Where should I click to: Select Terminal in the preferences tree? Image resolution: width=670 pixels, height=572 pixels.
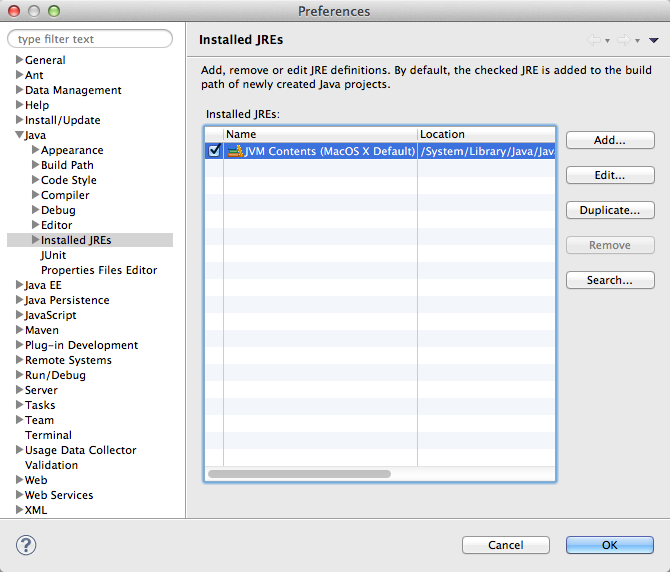click(x=48, y=435)
